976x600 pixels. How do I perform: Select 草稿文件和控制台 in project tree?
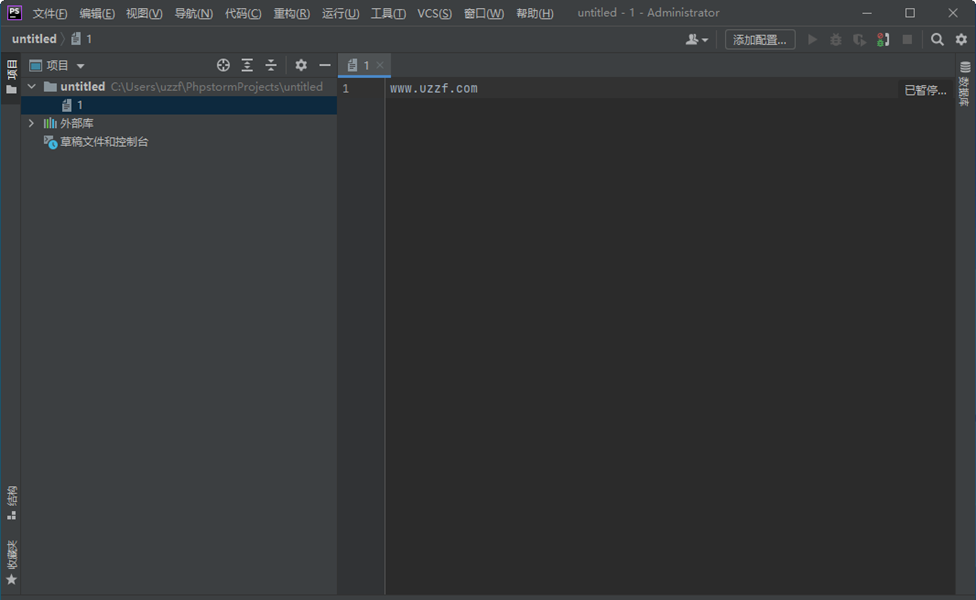pos(96,142)
